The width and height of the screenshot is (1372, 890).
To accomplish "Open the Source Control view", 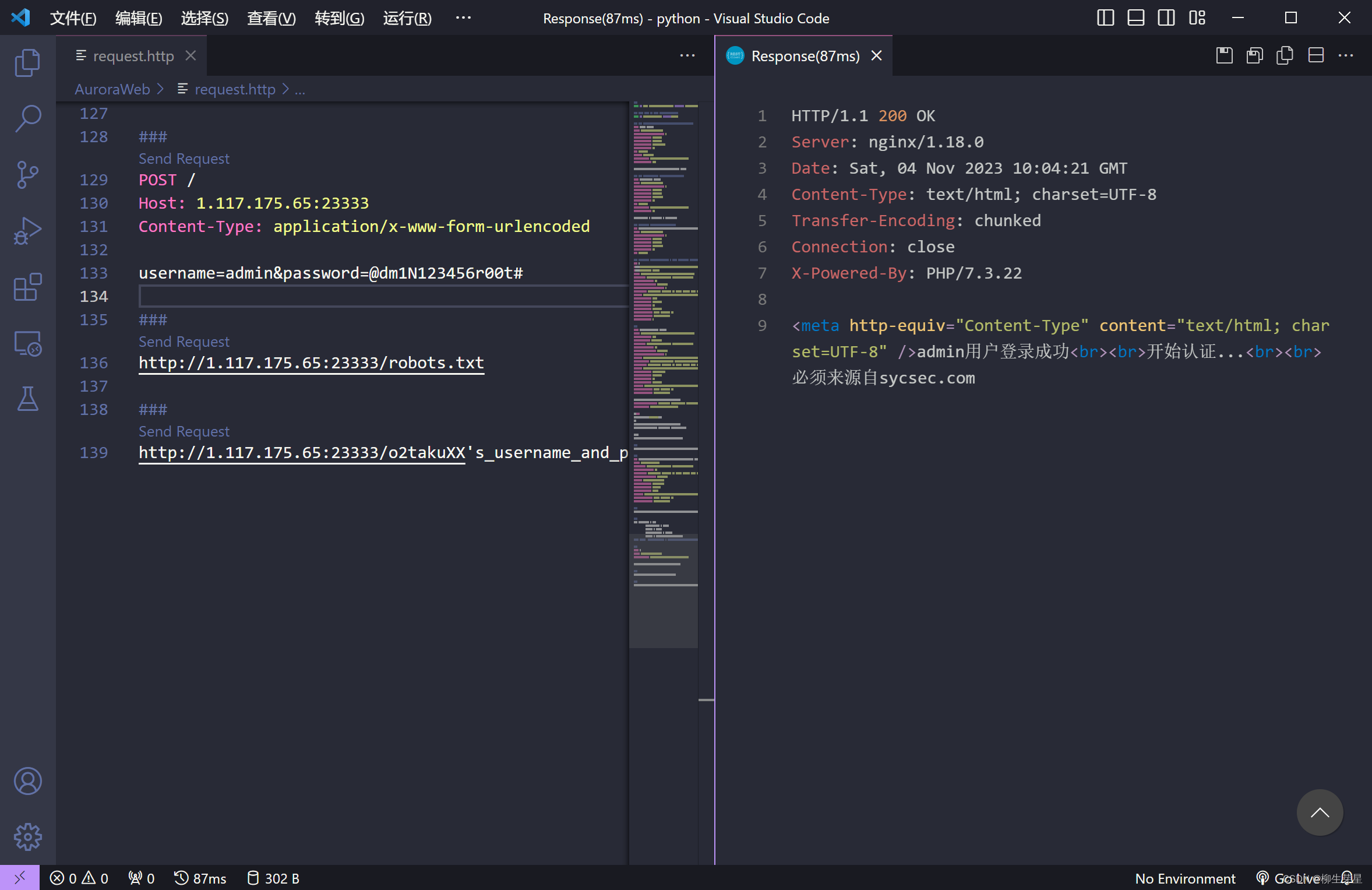I will pyautogui.click(x=27, y=174).
